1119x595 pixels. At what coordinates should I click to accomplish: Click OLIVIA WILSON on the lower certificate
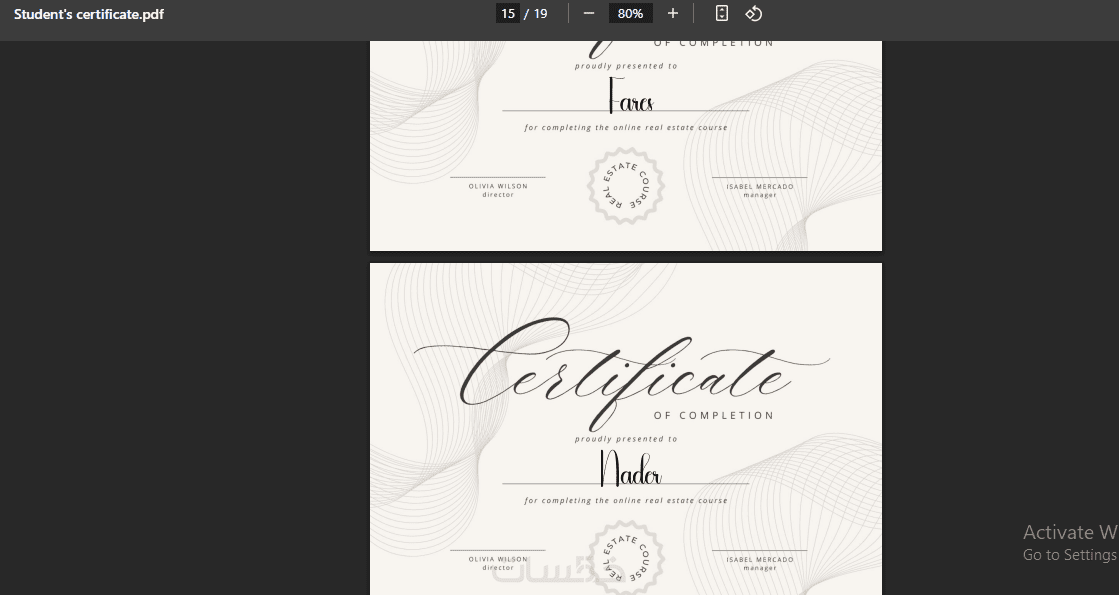click(498, 559)
